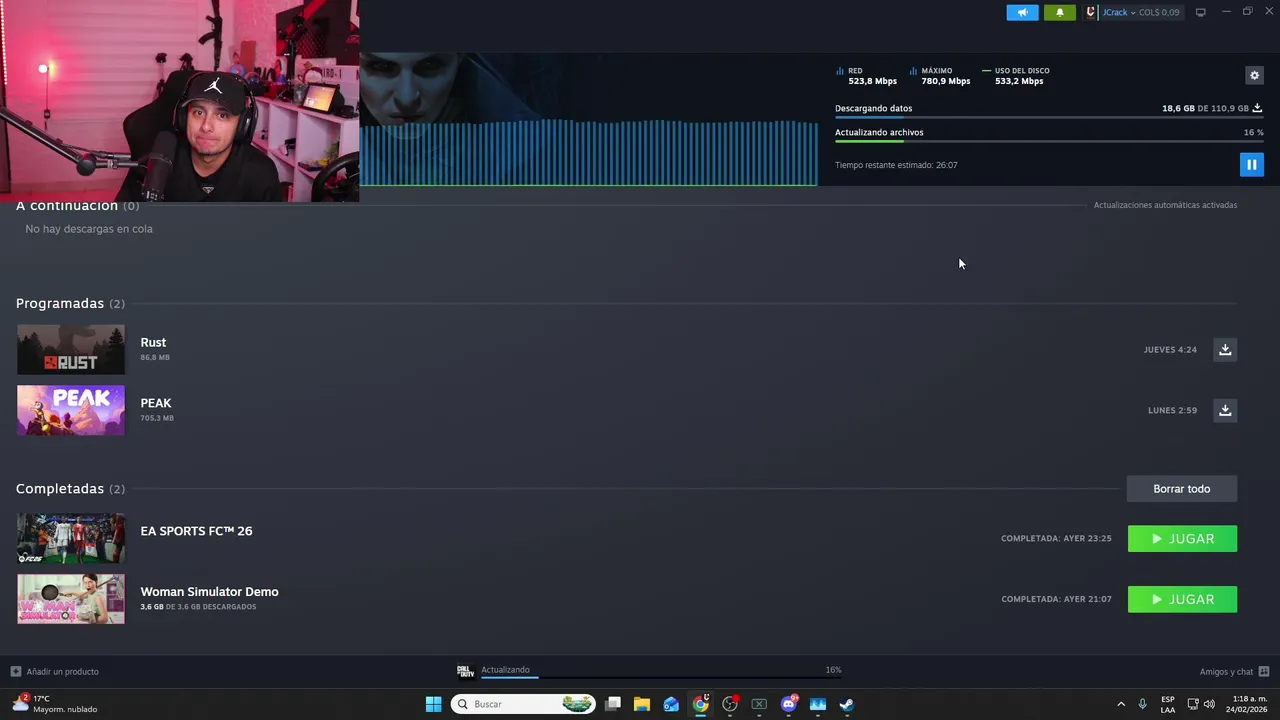Open Xbox app from the taskbar
The image size is (1280, 720).
759,704
